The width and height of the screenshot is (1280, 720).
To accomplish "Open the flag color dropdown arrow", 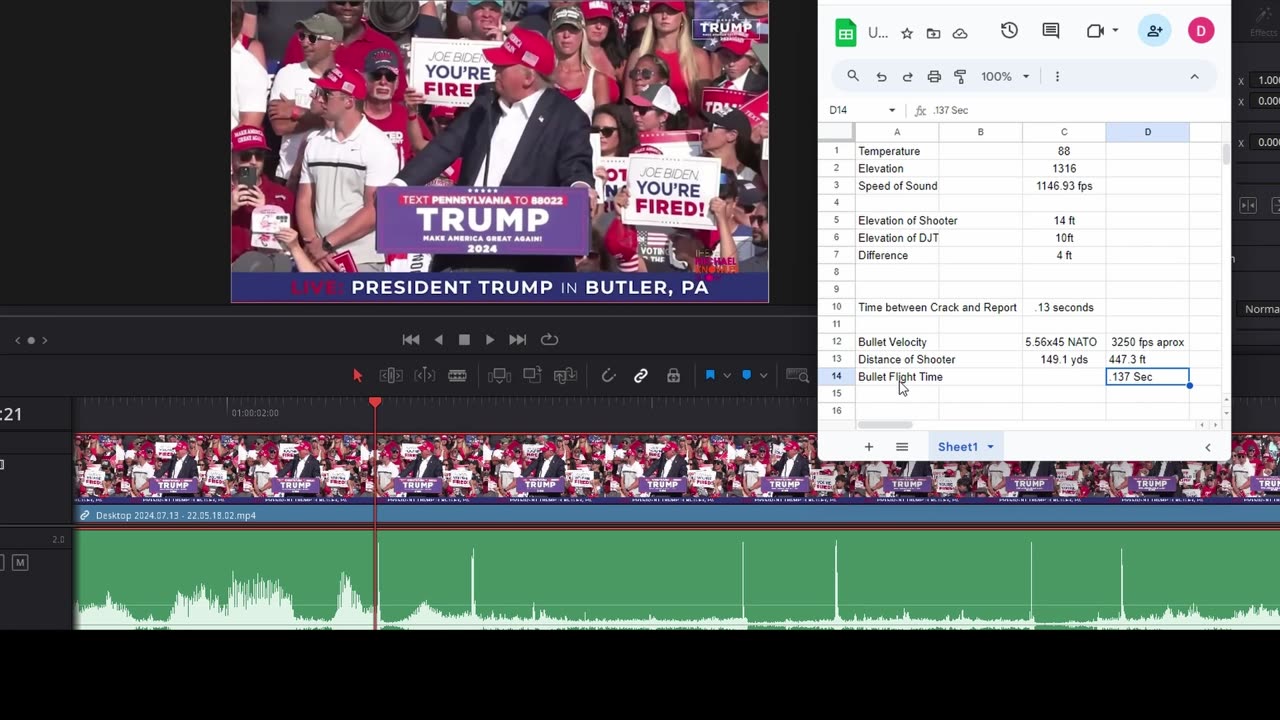I will pyautogui.click(x=727, y=376).
